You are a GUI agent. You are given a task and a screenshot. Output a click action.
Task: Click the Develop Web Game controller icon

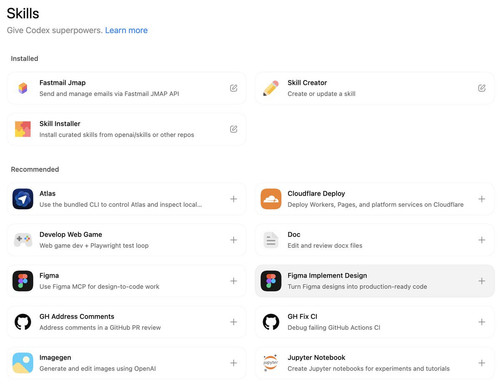pyautogui.click(x=23, y=240)
